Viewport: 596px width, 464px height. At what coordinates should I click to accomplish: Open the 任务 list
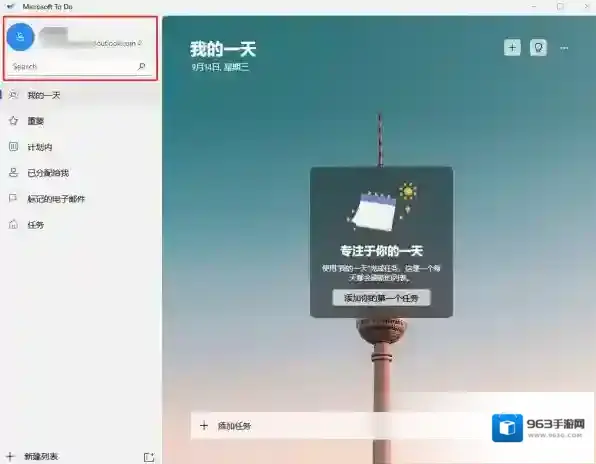click(81, 225)
